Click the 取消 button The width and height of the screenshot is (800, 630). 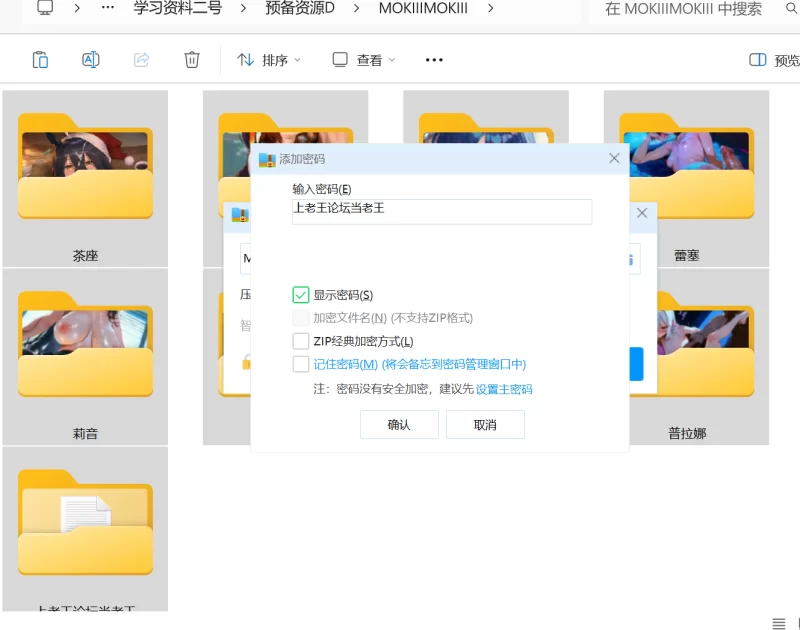click(x=485, y=424)
